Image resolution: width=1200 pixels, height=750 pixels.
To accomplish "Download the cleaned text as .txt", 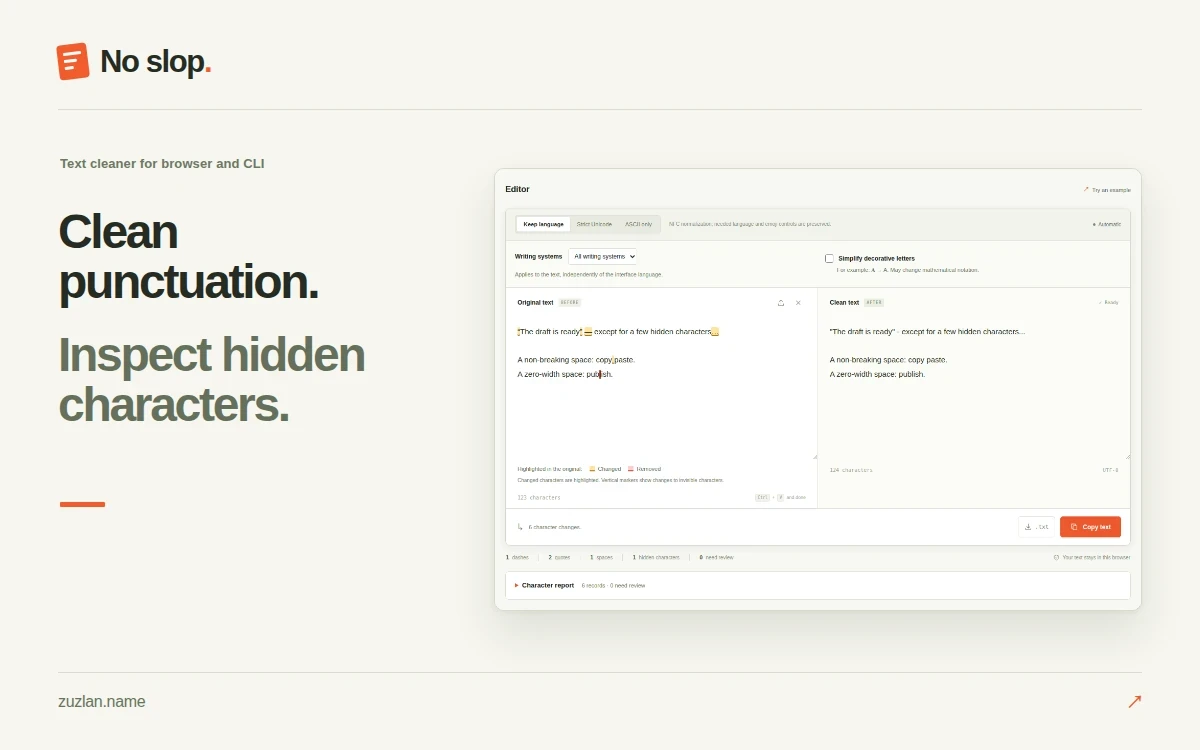I will pyautogui.click(x=1036, y=527).
